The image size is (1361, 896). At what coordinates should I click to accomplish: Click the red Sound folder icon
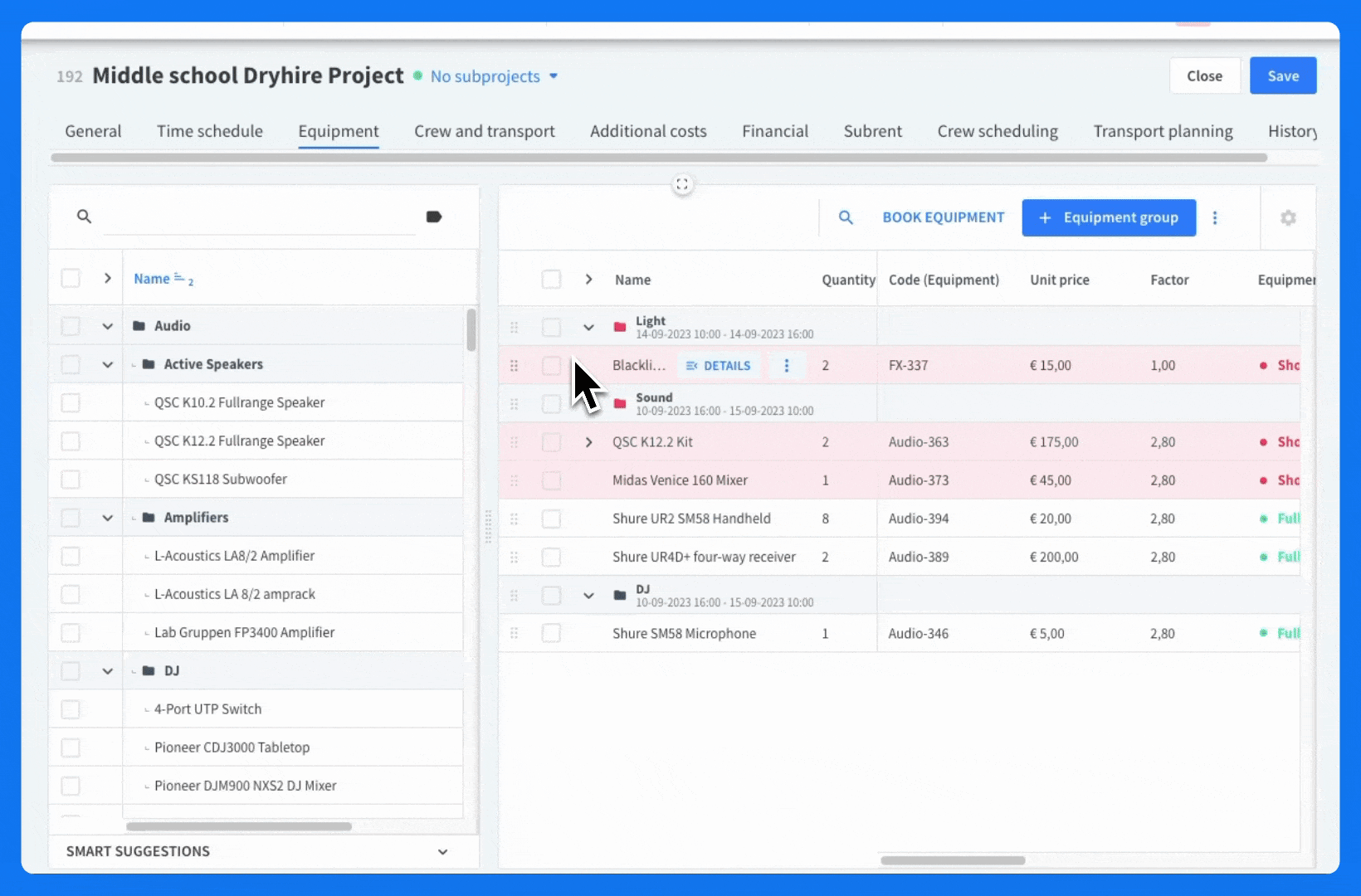point(620,404)
